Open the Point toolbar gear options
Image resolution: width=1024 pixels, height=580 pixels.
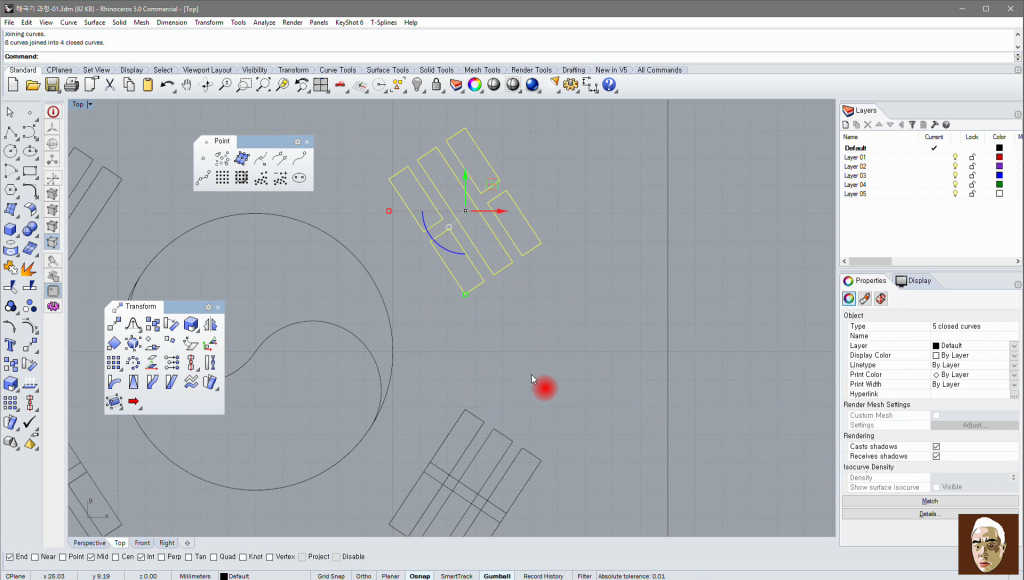[297, 142]
